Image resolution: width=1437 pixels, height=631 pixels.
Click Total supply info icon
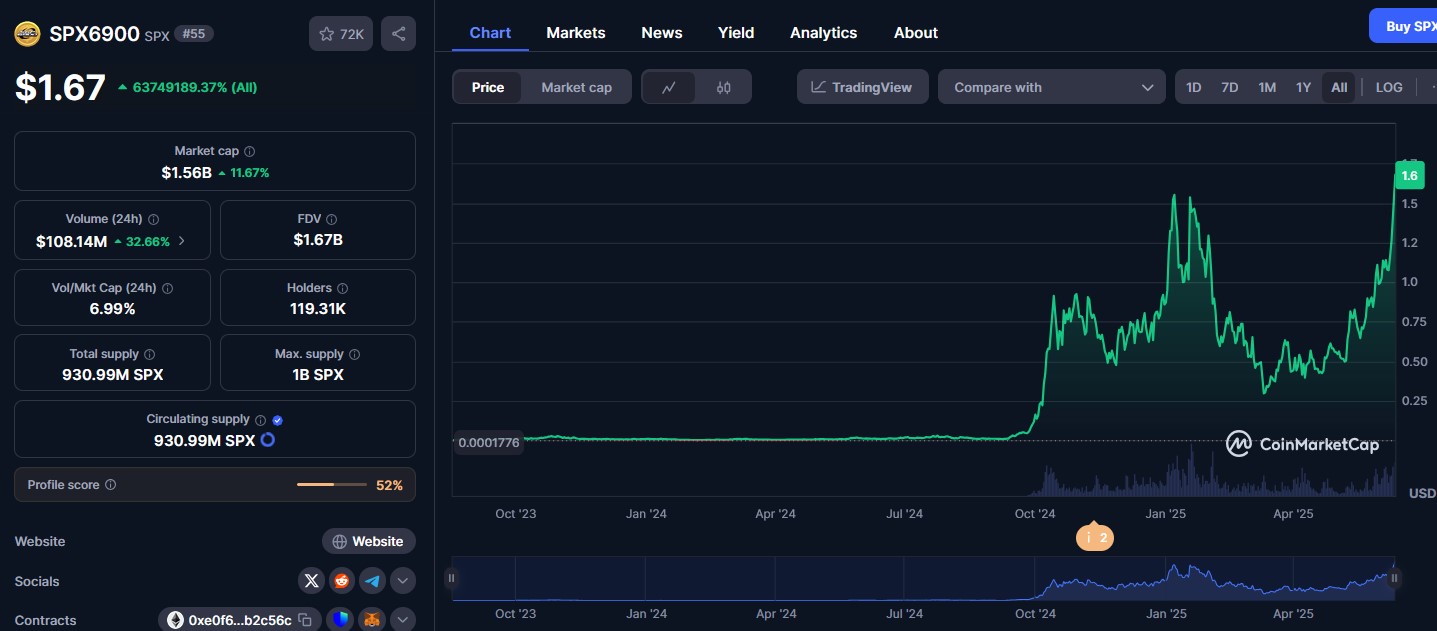click(150, 354)
